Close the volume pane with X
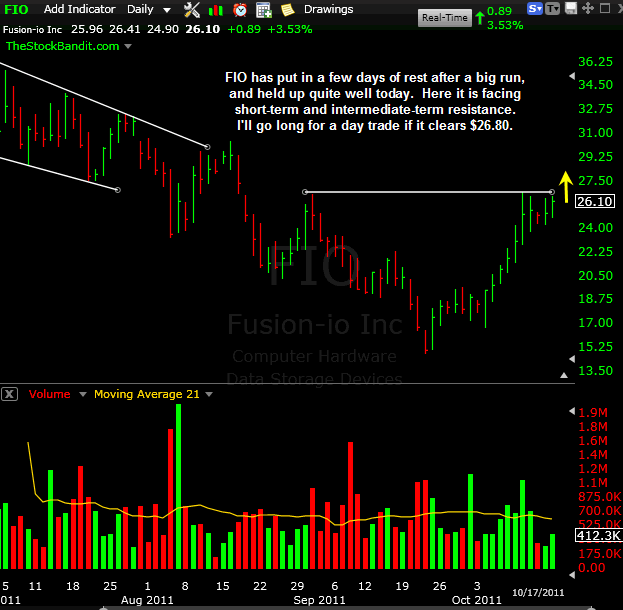623x610 pixels. pos(9,394)
